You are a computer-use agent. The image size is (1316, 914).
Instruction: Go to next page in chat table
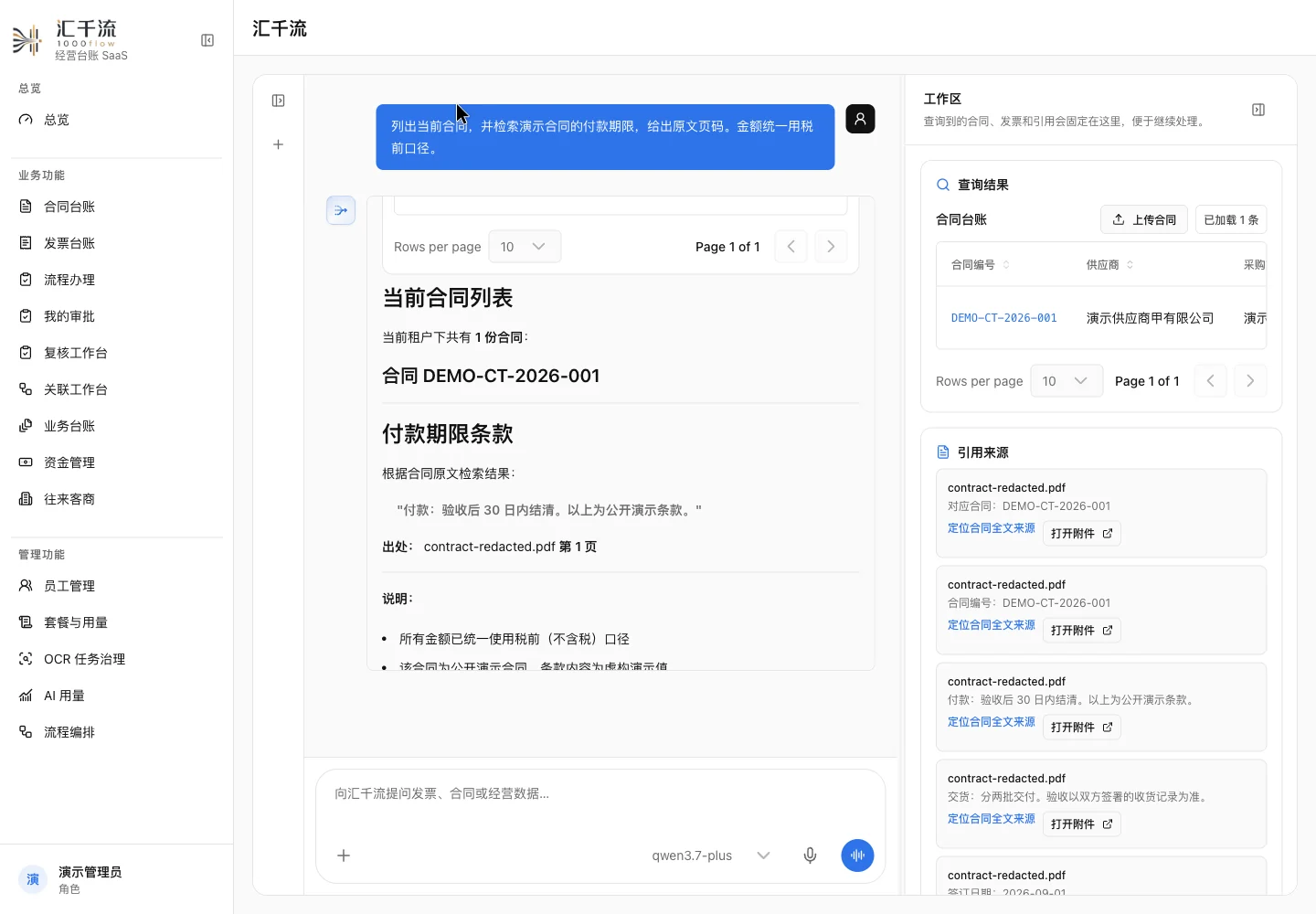tap(831, 246)
